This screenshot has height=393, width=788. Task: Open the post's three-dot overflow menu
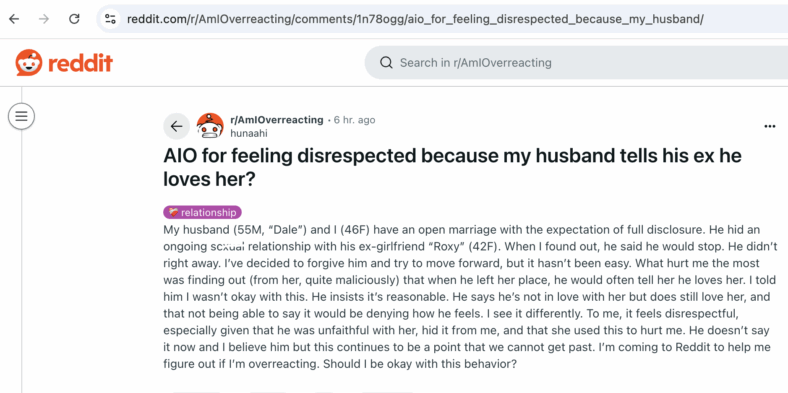(x=769, y=126)
